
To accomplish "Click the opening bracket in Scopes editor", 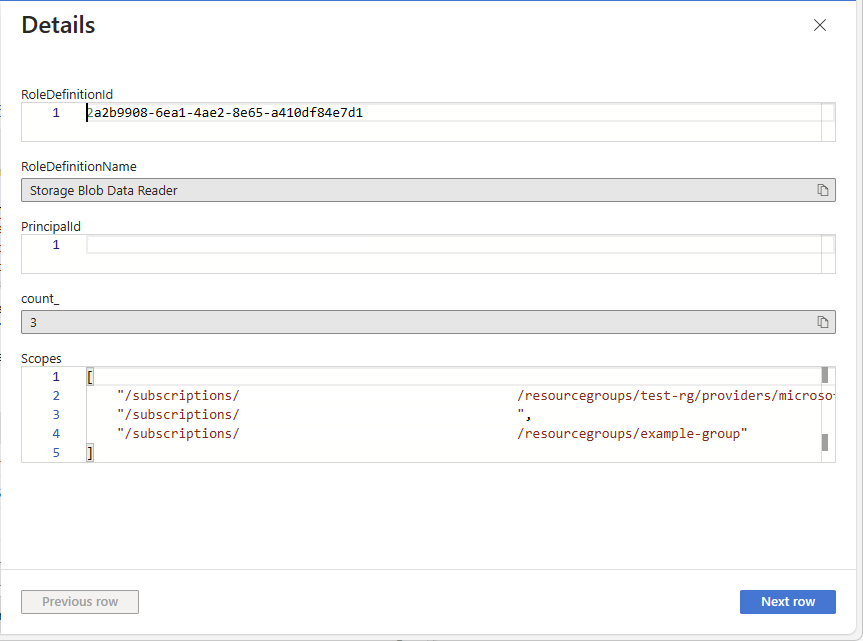I will pyautogui.click(x=90, y=377).
